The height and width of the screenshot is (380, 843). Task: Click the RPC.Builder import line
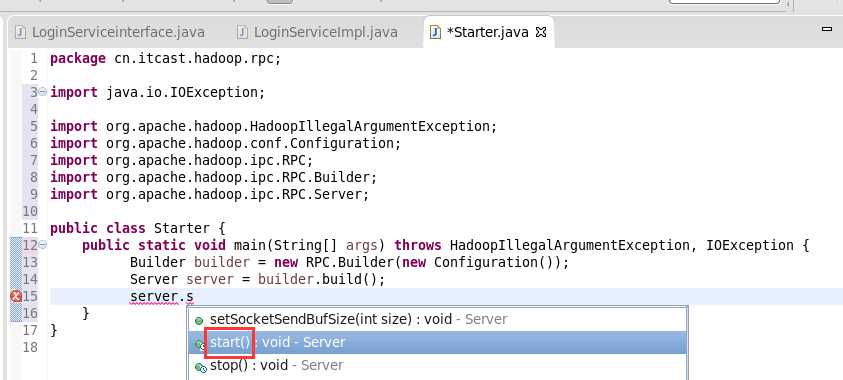click(x=213, y=177)
